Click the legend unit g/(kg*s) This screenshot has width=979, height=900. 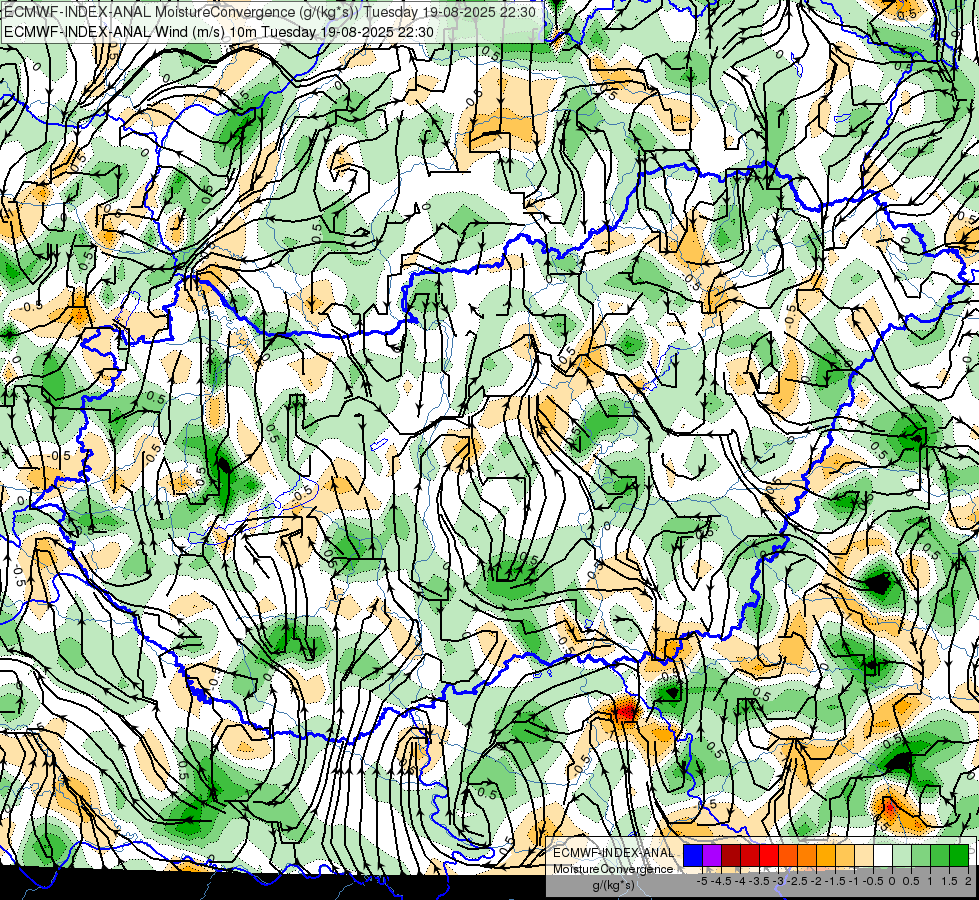coord(613,886)
